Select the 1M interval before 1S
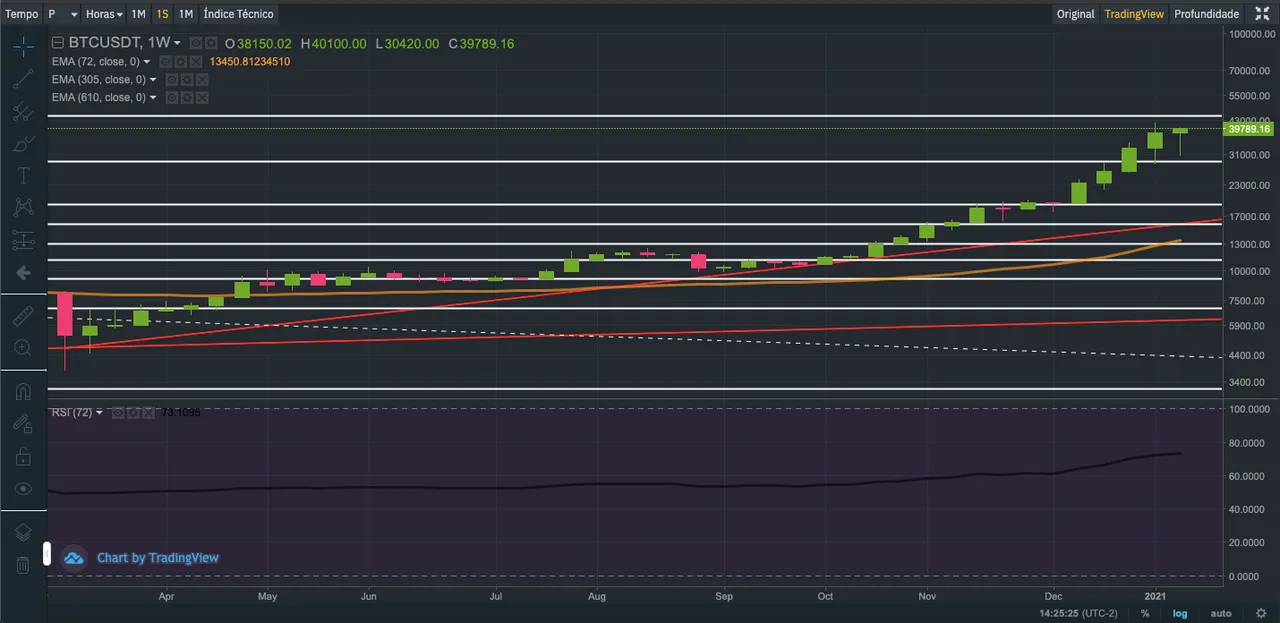1280x623 pixels. click(x=139, y=14)
